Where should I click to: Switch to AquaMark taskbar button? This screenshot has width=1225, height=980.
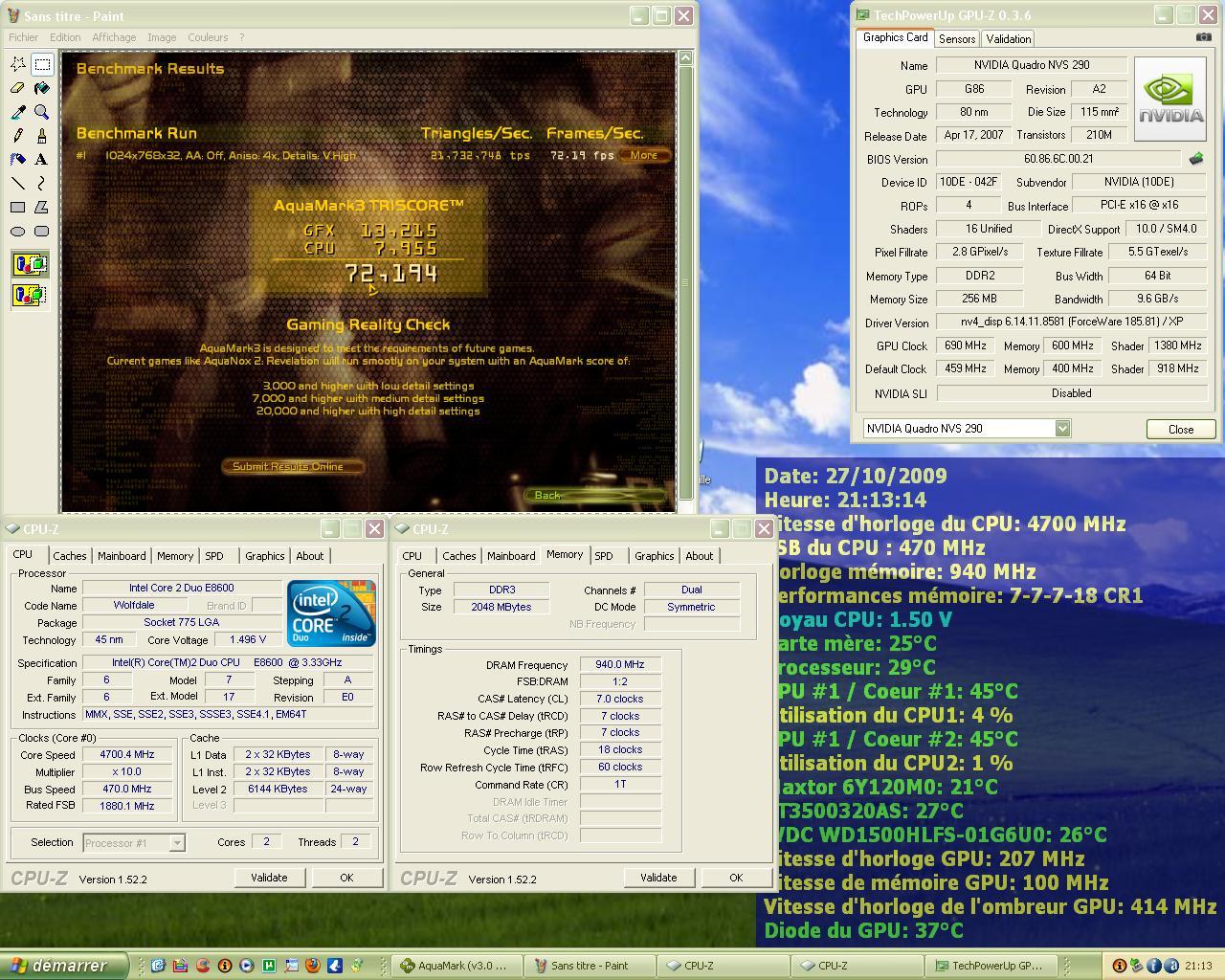point(458,966)
